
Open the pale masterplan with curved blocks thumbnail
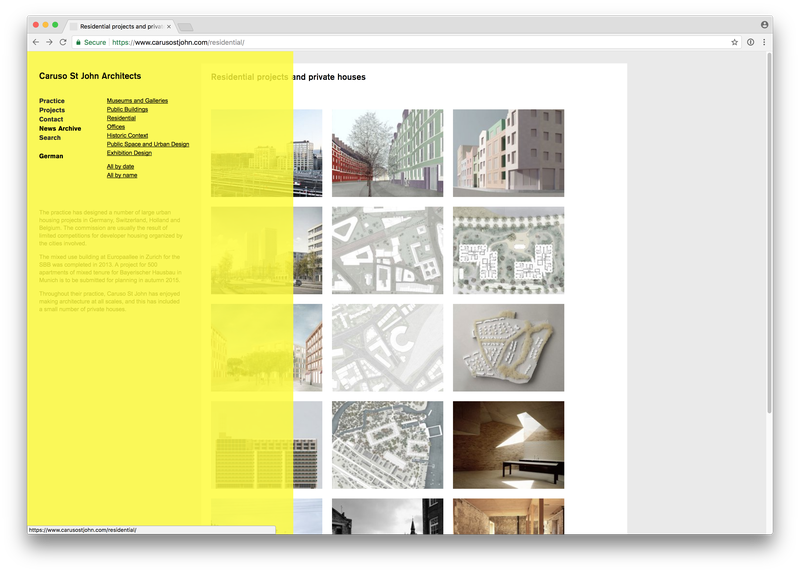pos(388,347)
